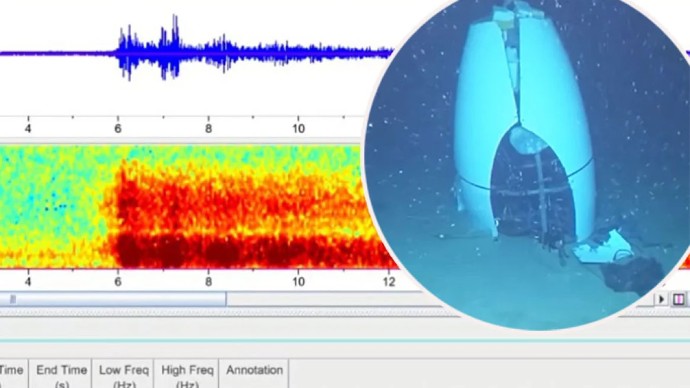Image resolution: width=690 pixels, height=388 pixels.
Task: Click the 12-second tick under the spectrogram
Action: 389,281
